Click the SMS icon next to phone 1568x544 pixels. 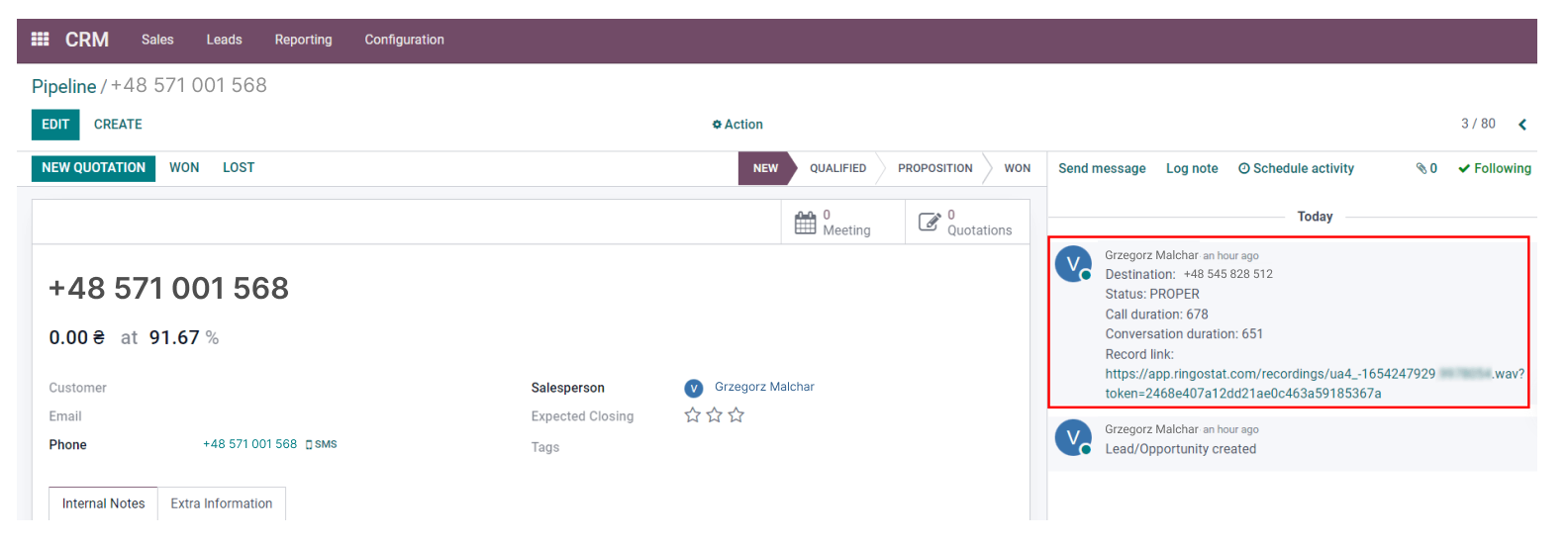coord(322,445)
